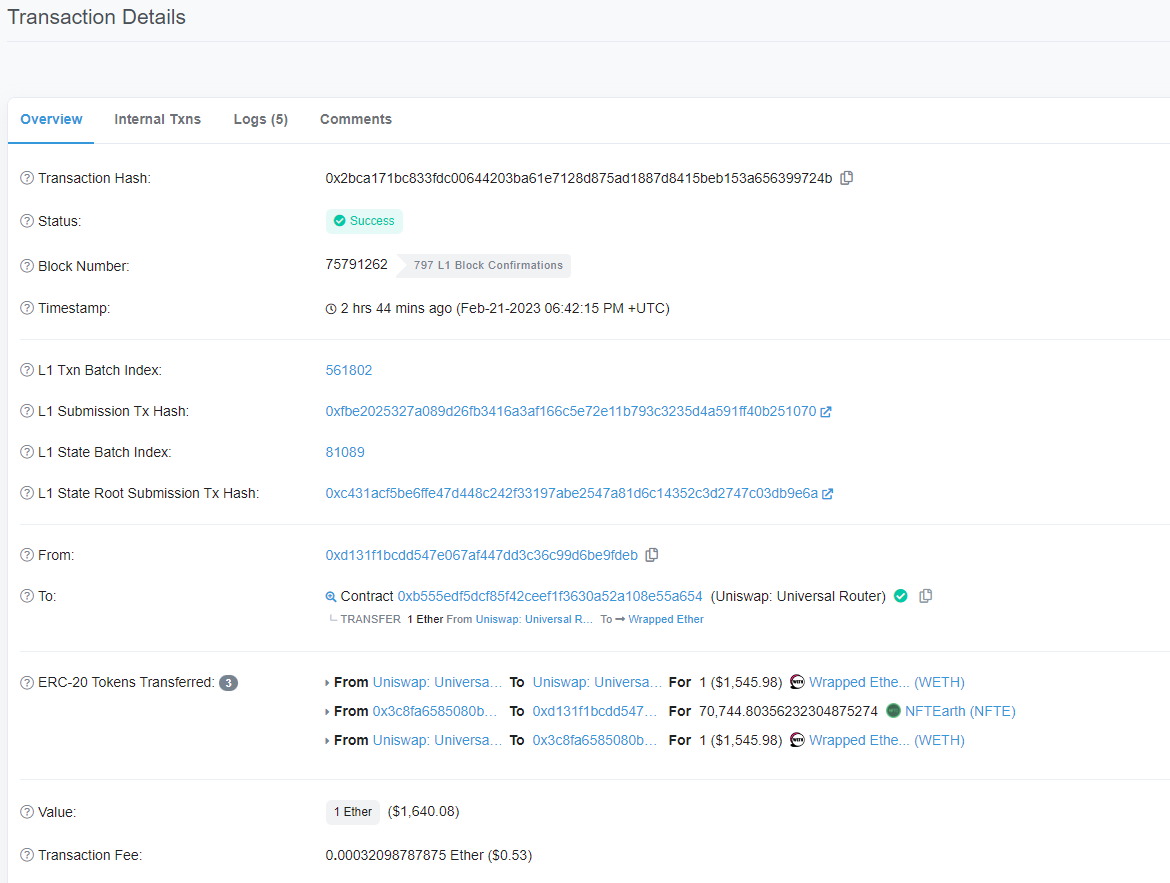Image resolution: width=1170 pixels, height=883 pixels.
Task: Open the Logs (5) tab
Action: (260, 119)
